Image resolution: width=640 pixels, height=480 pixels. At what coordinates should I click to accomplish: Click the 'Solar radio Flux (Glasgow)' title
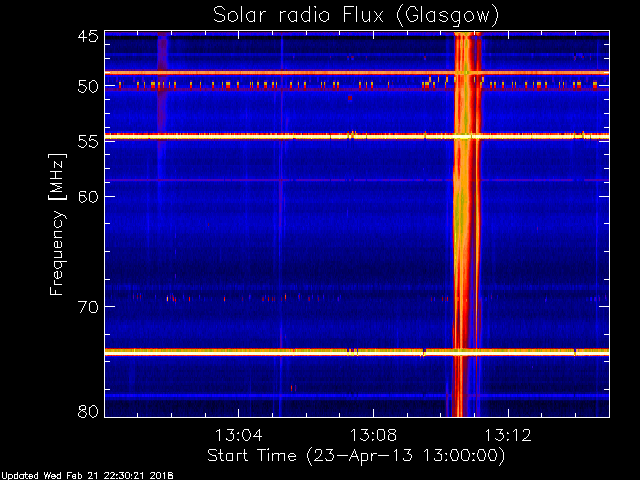[356, 16]
